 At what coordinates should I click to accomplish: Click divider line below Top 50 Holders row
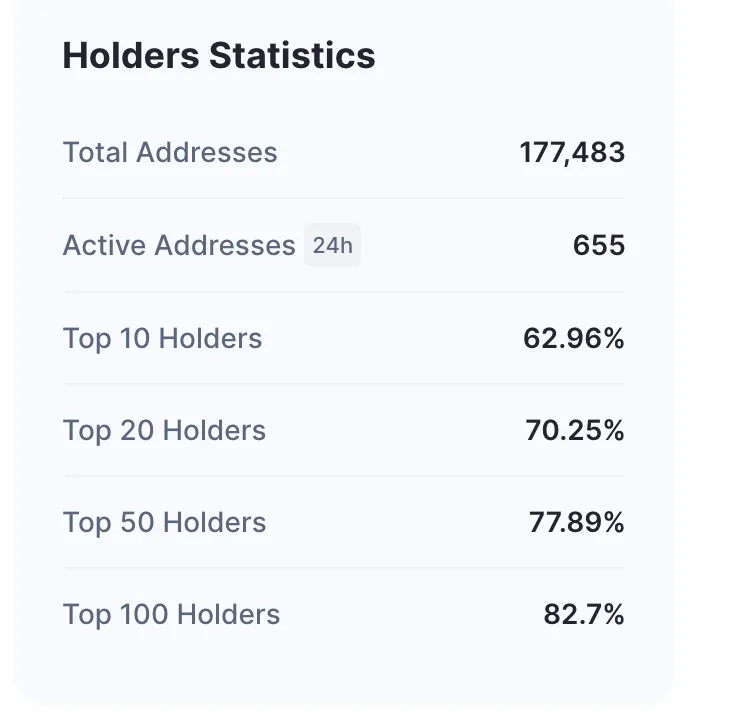[x=344, y=568]
